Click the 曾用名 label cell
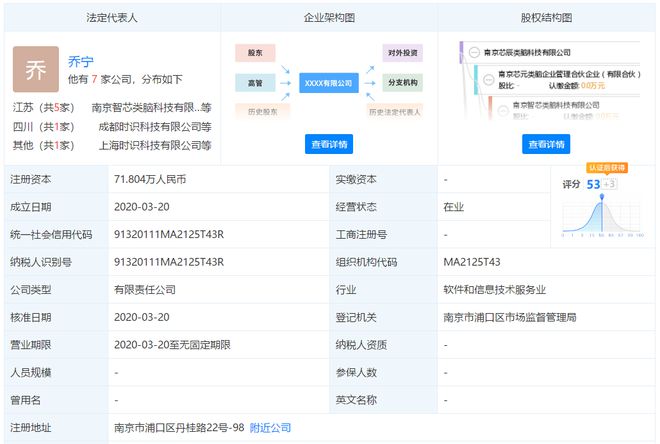 pos(56,400)
